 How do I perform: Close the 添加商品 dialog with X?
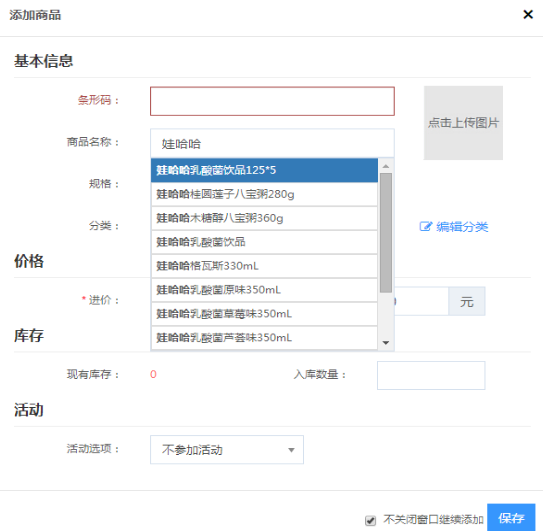[528, 15]
